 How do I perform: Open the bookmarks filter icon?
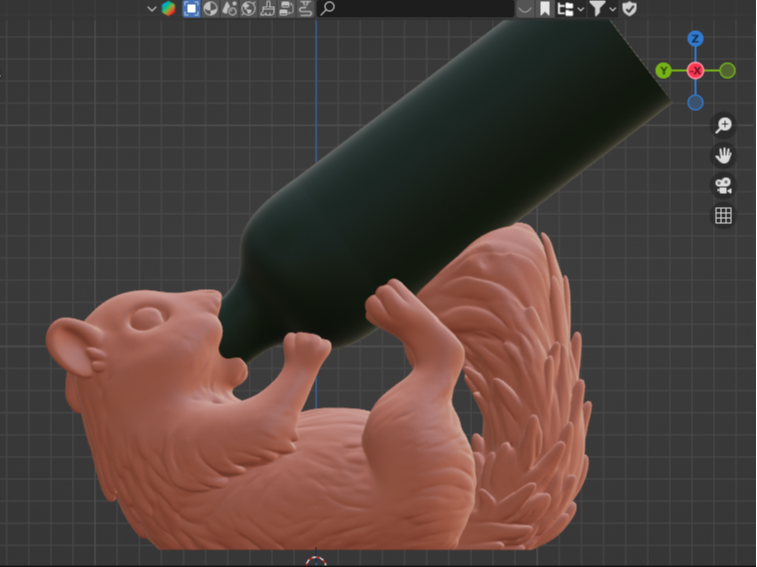point(545,9)
